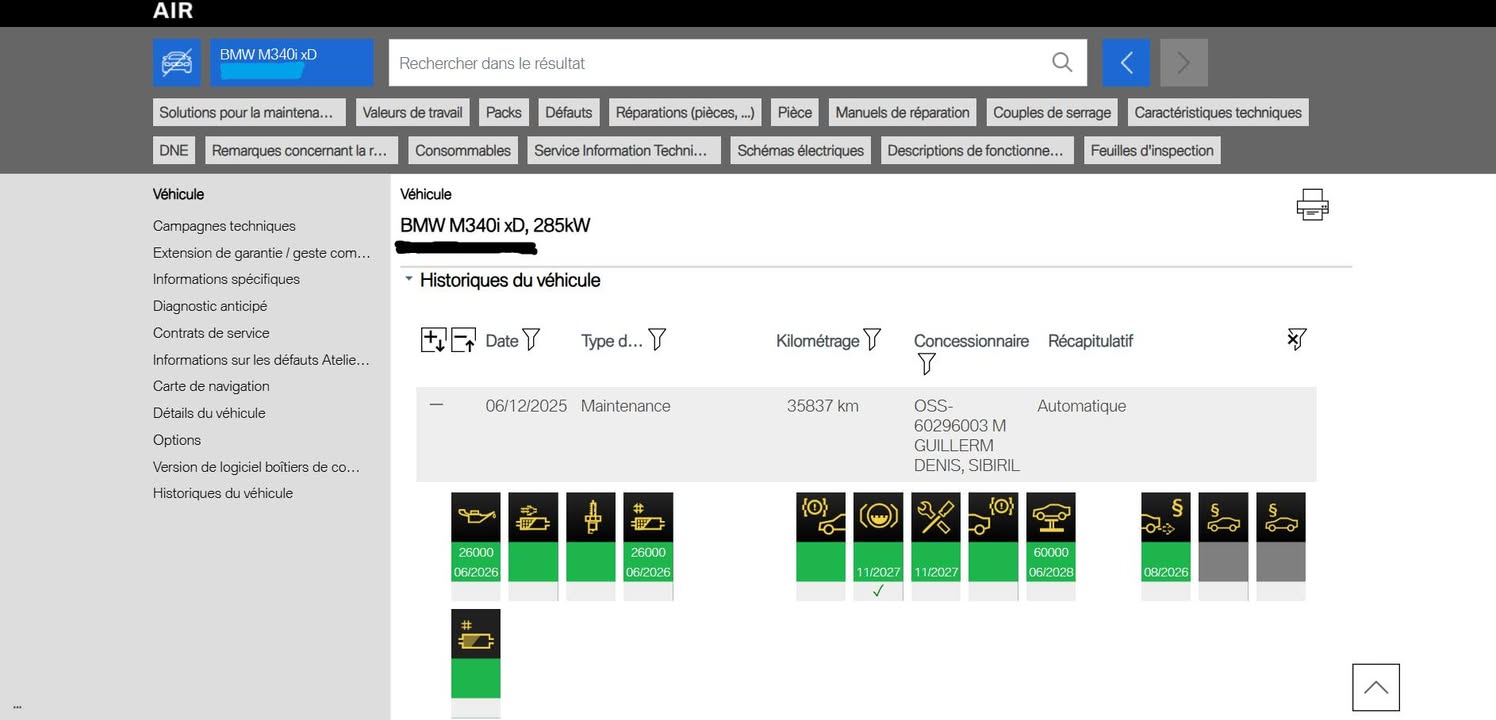The height and width of the screenshot is (720, 1496).
Task: Collapse the 06/12/2025 maintenance row
Action: [x=436, y=405]
